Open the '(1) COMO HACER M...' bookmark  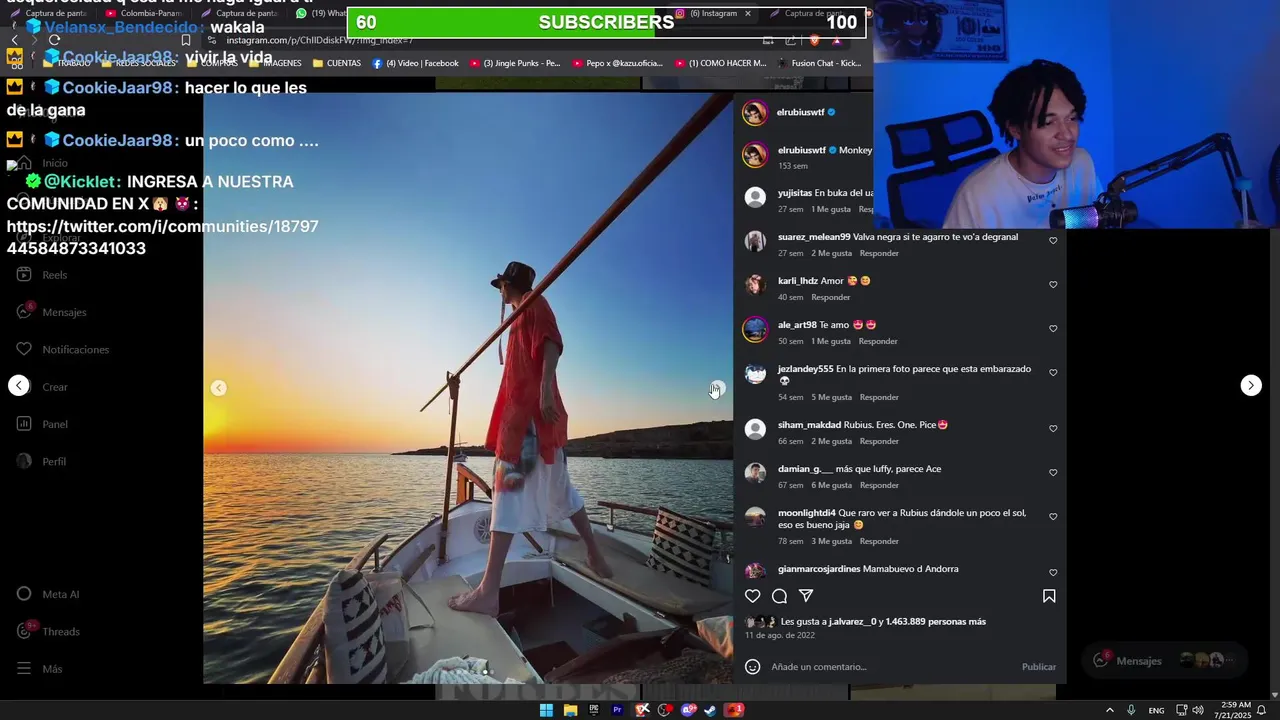(719, 63)
